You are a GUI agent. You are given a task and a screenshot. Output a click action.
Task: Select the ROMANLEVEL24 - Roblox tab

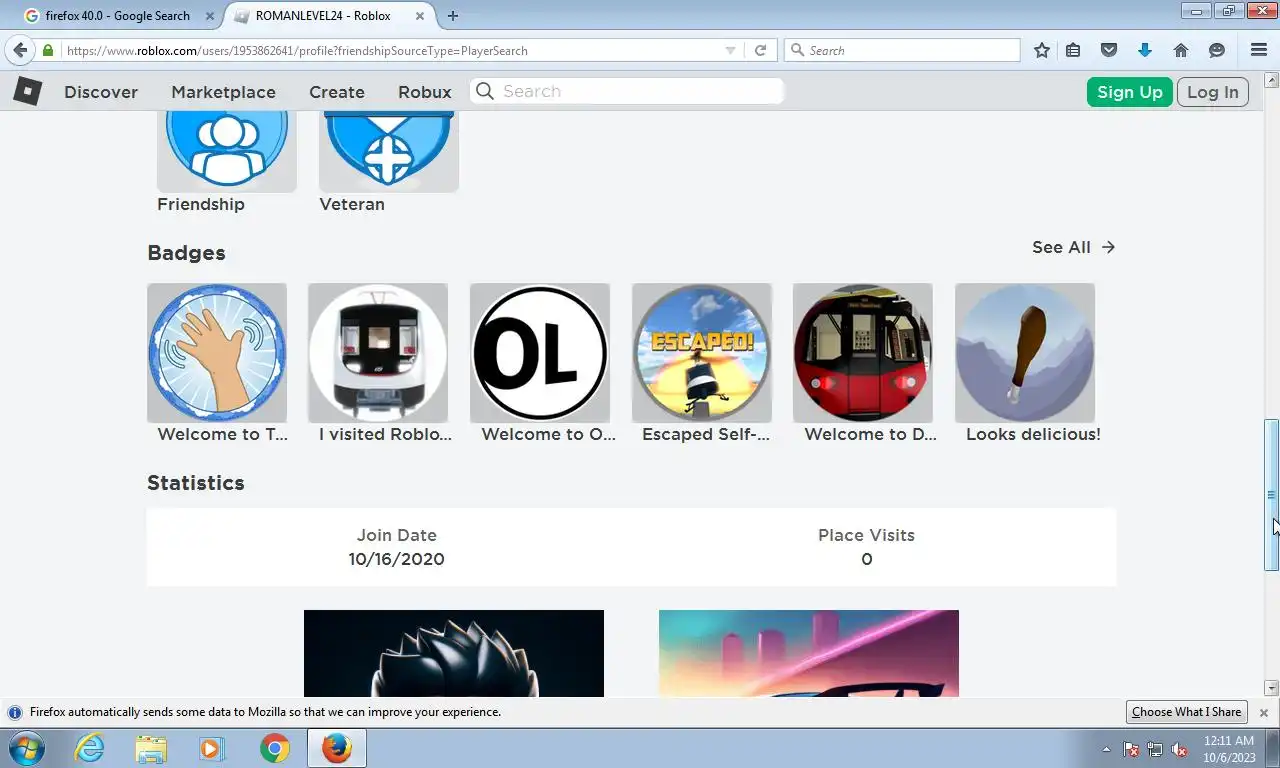click(x=323, y=16)
